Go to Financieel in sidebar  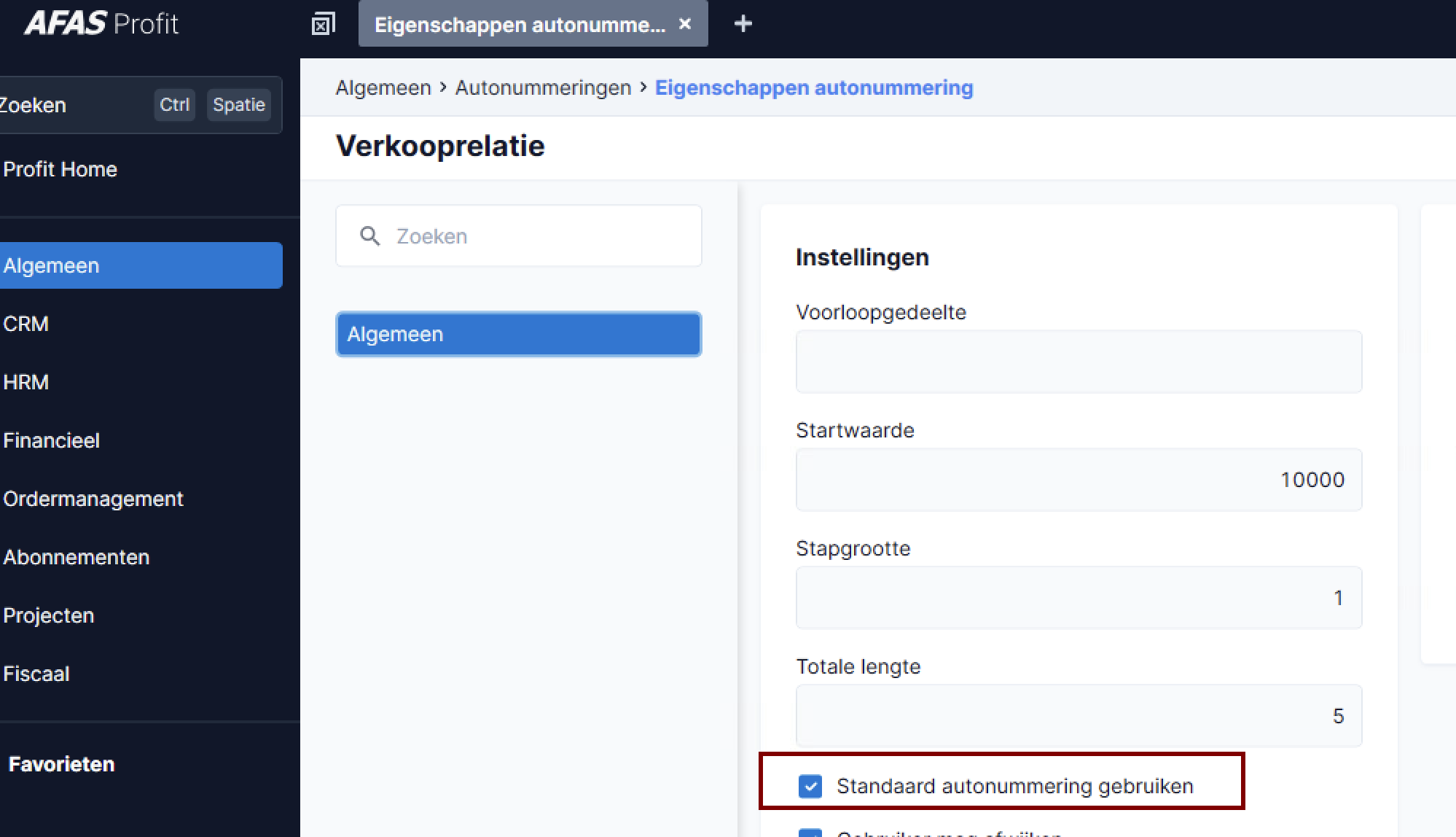point(51,440)
